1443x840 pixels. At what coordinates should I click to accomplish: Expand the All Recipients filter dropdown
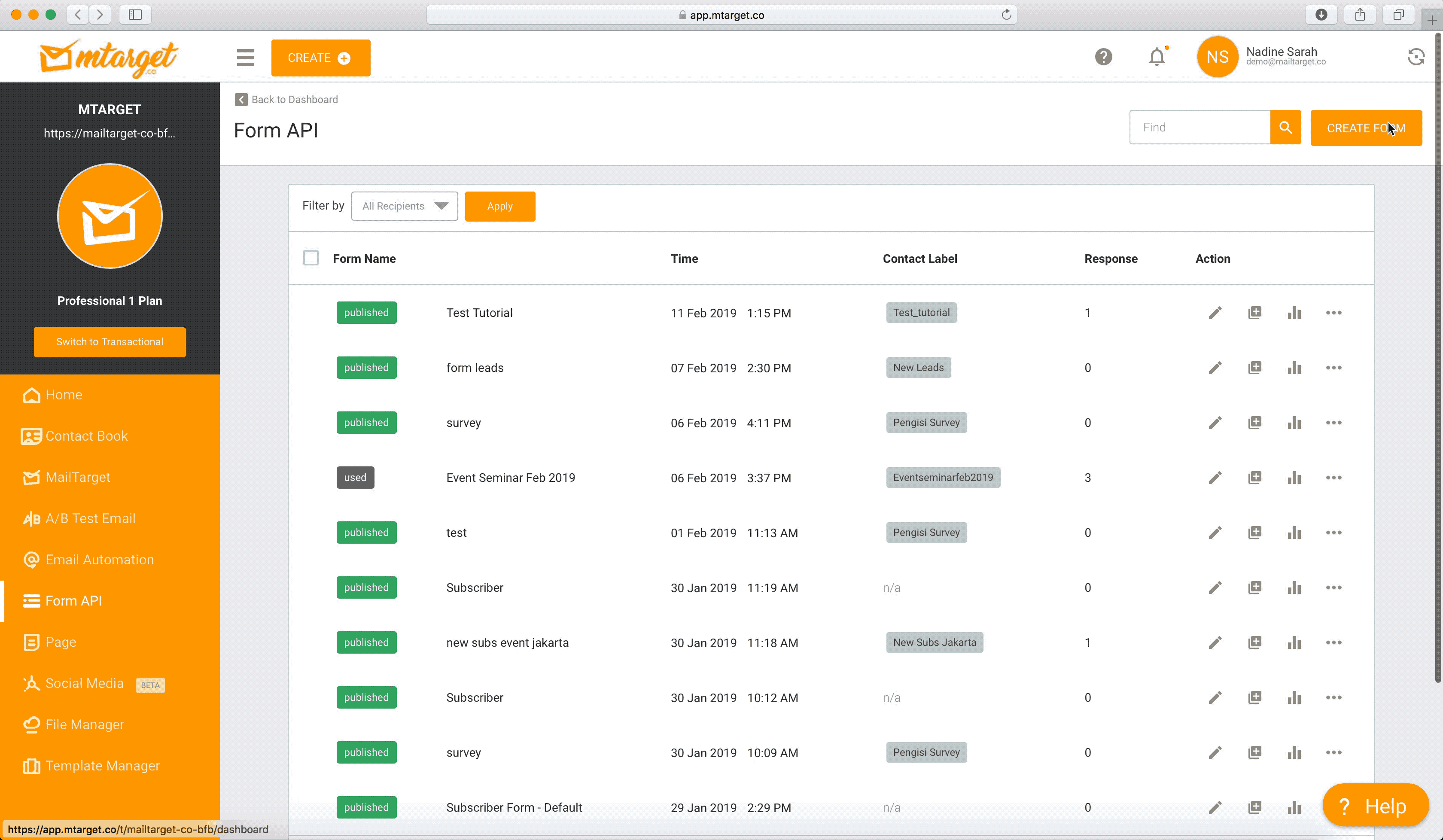[404, 206]
